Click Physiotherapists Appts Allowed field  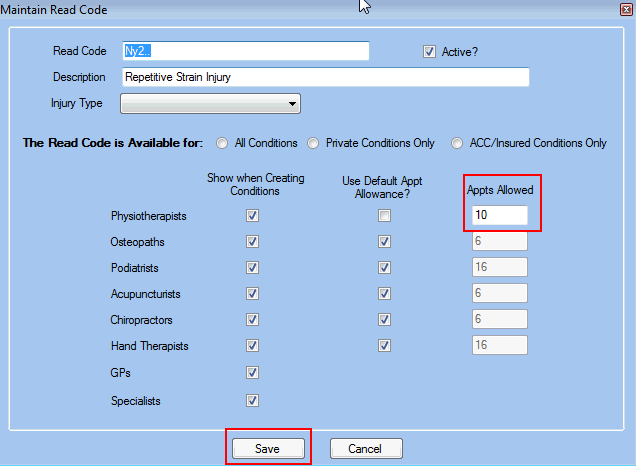tap(499, 216)
